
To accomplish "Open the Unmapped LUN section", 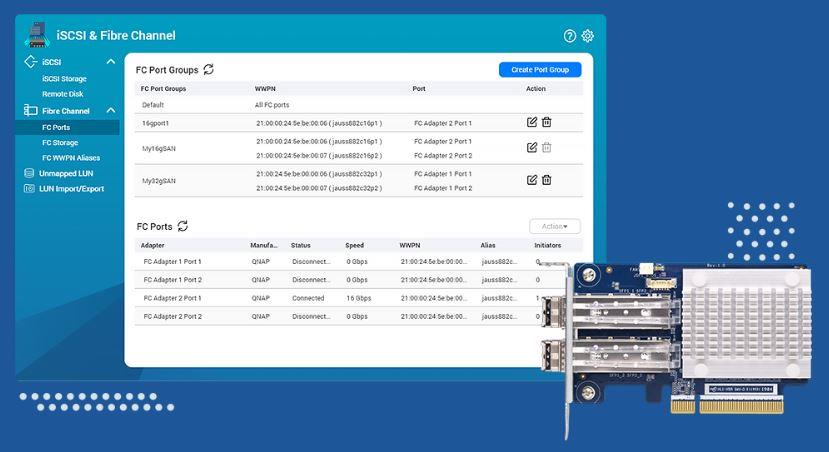I will coord(66,173).
